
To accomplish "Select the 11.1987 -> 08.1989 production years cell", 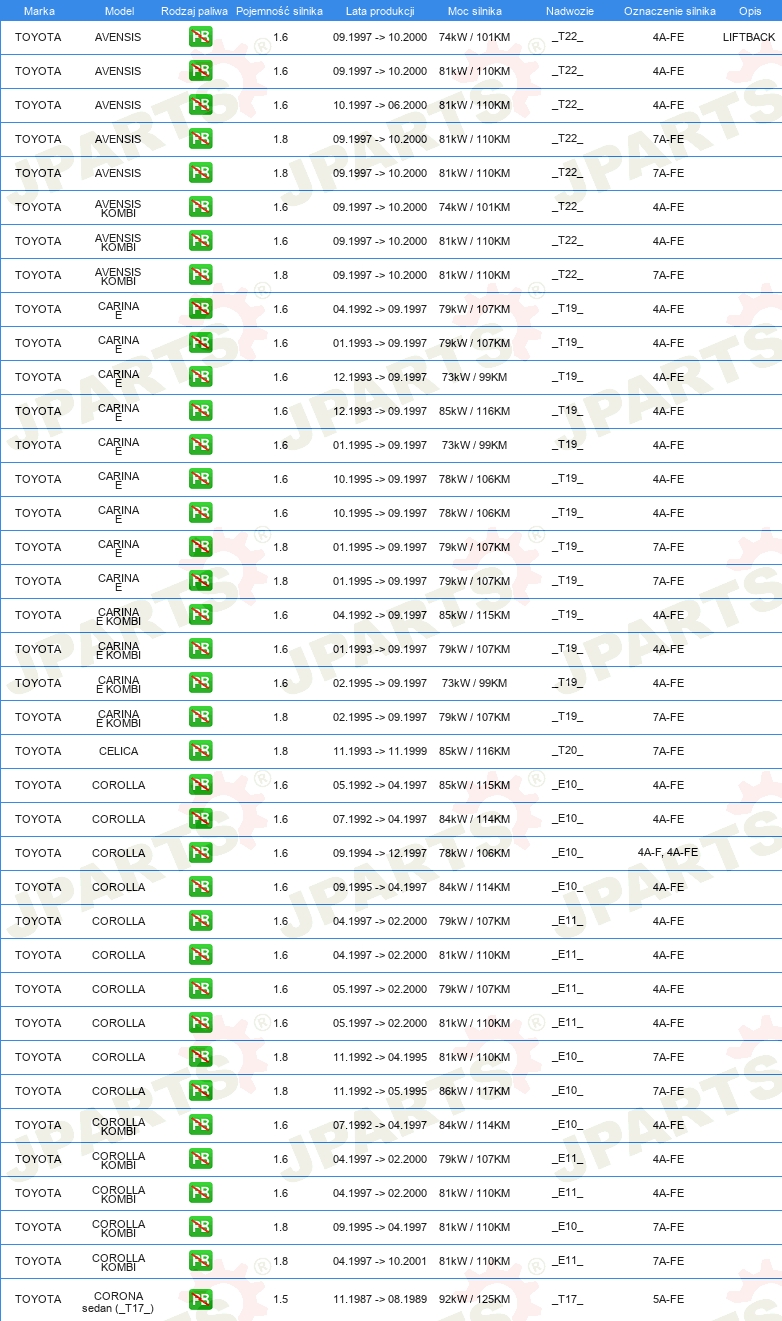I will [380, 1299].
